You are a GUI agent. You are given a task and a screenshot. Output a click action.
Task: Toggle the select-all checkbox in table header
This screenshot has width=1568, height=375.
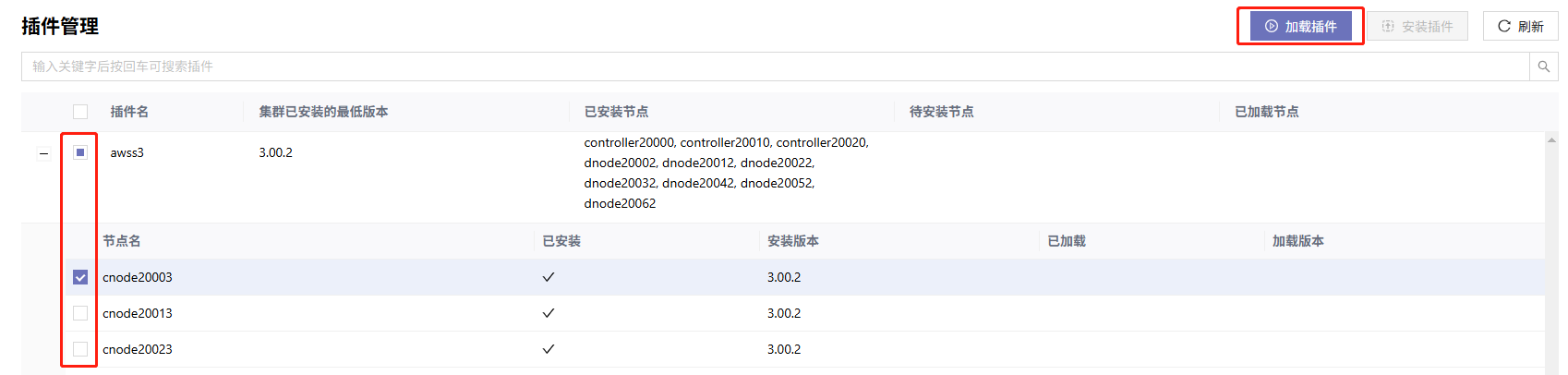pos(80,112)
